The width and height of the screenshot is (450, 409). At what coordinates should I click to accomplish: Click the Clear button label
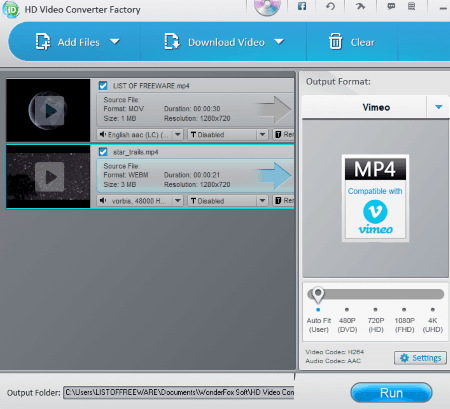[362, 42]
